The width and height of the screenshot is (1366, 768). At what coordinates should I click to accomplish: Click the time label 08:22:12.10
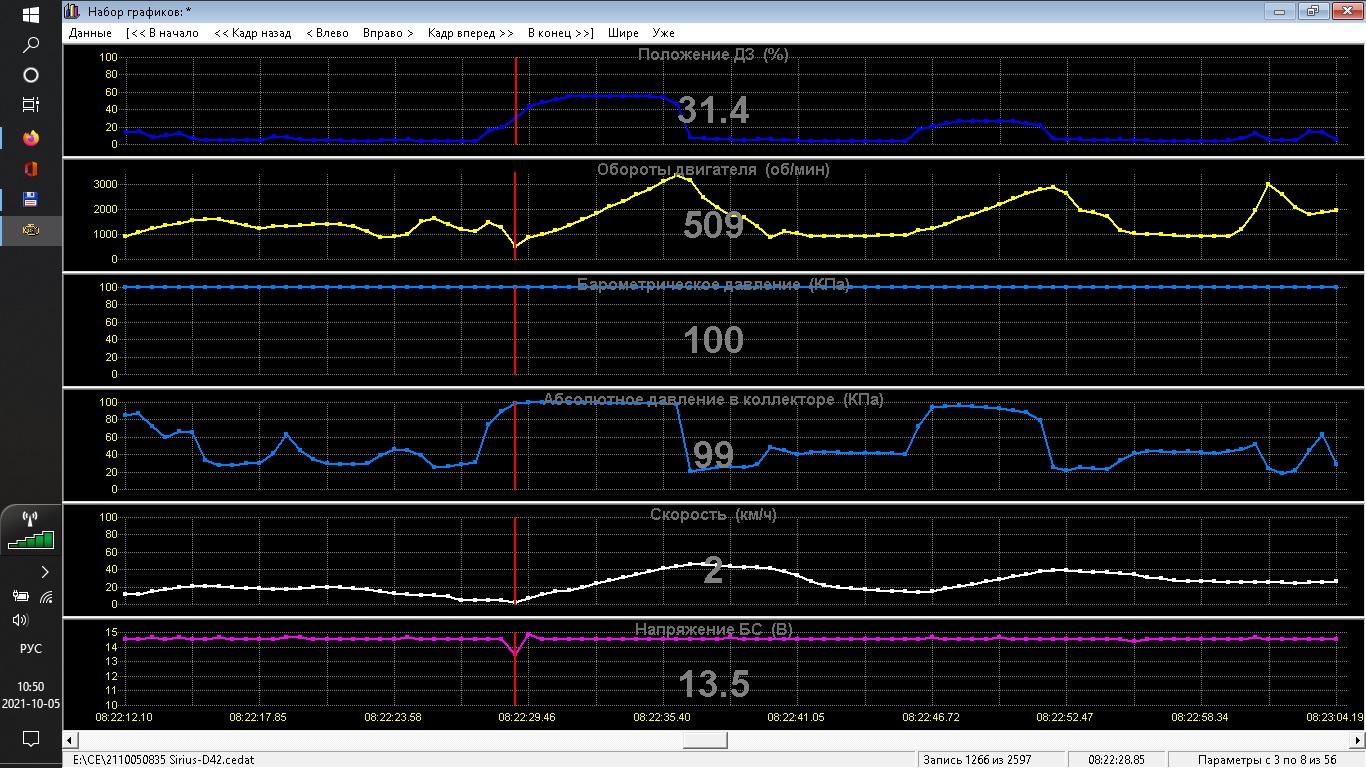pyautogui.click(x=124, y=717)
